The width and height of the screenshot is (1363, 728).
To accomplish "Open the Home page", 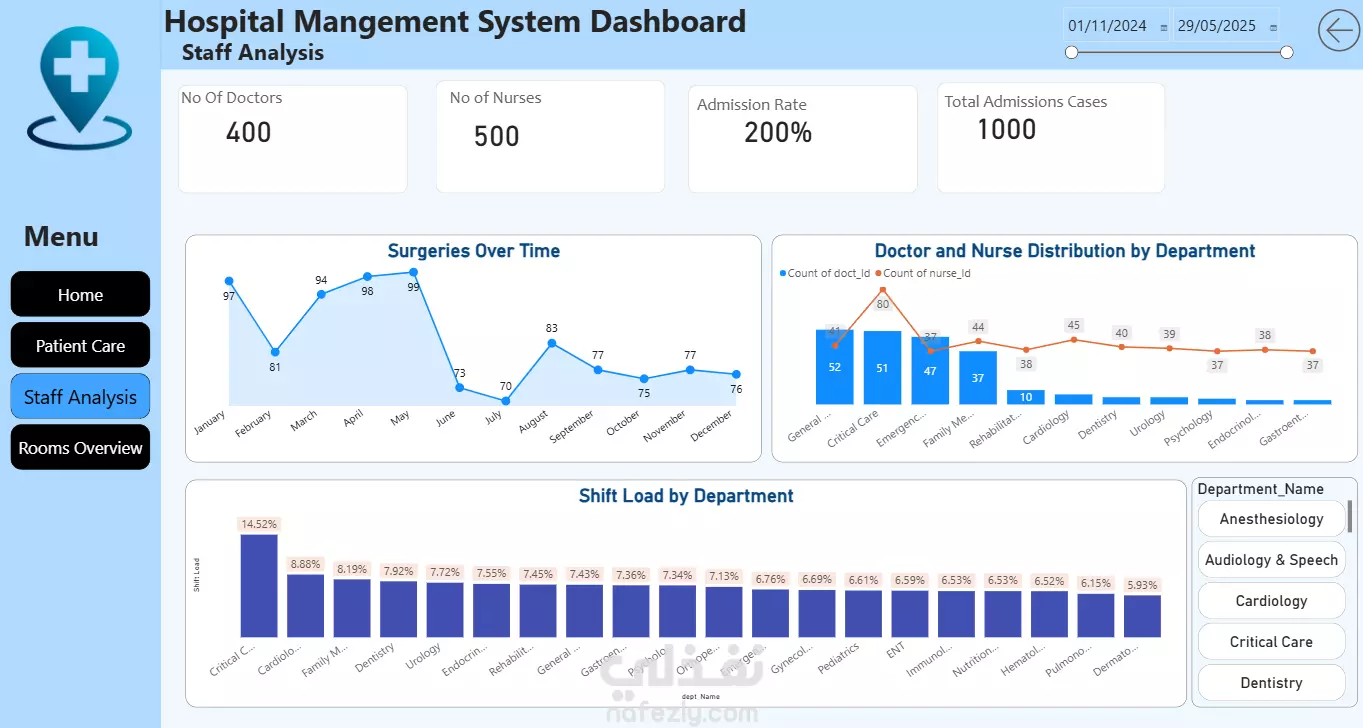I will coord(80,295).
